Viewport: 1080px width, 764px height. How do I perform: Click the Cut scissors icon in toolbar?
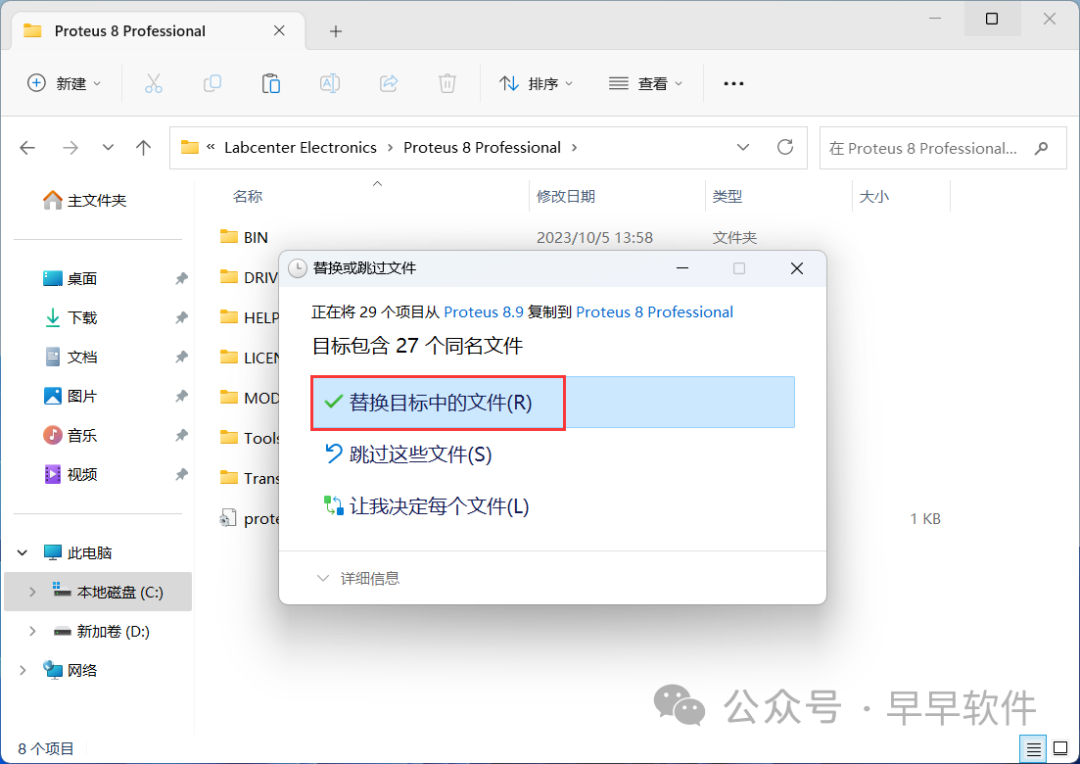[x=153, y=84]
